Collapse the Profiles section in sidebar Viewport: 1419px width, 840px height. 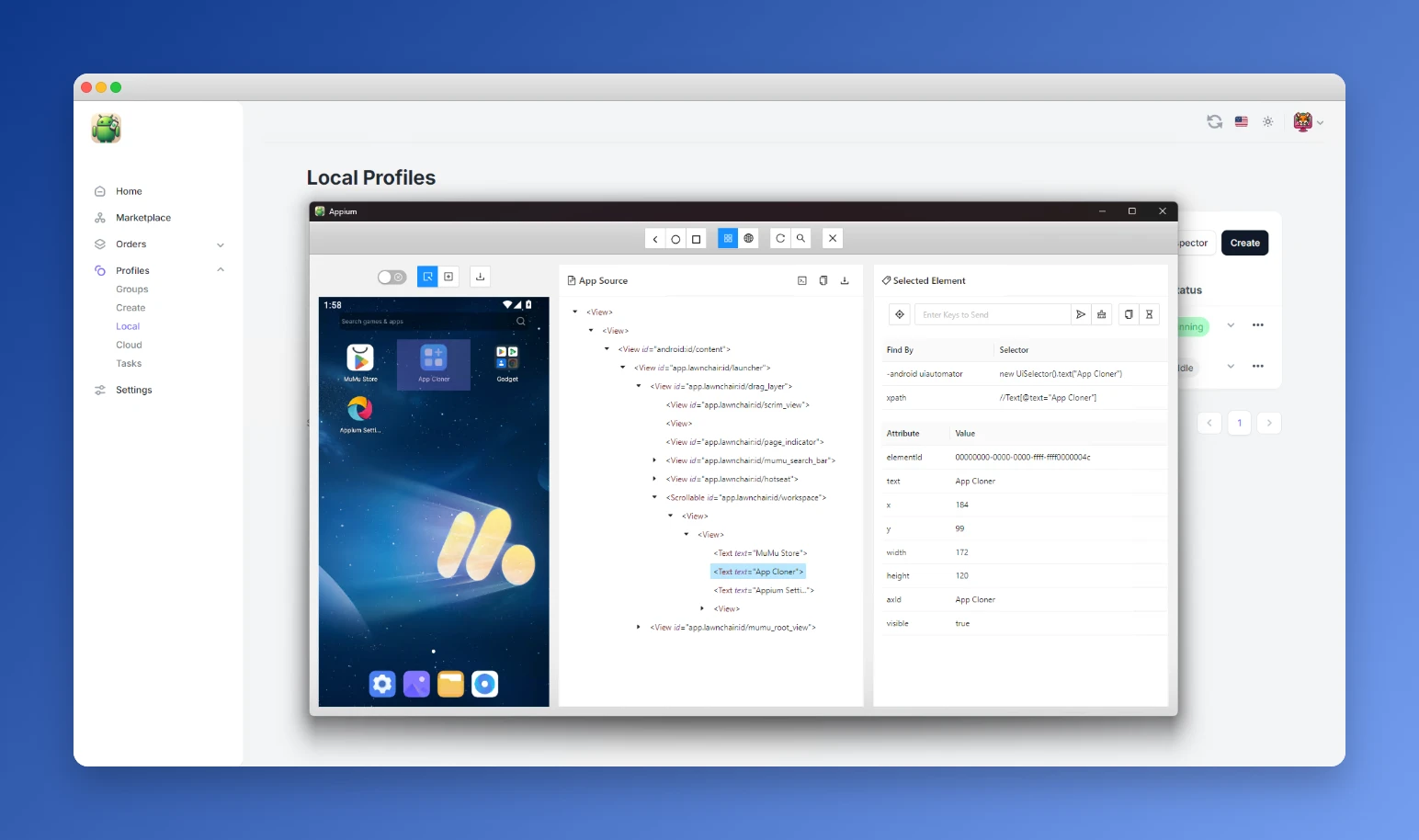point(220,269)
